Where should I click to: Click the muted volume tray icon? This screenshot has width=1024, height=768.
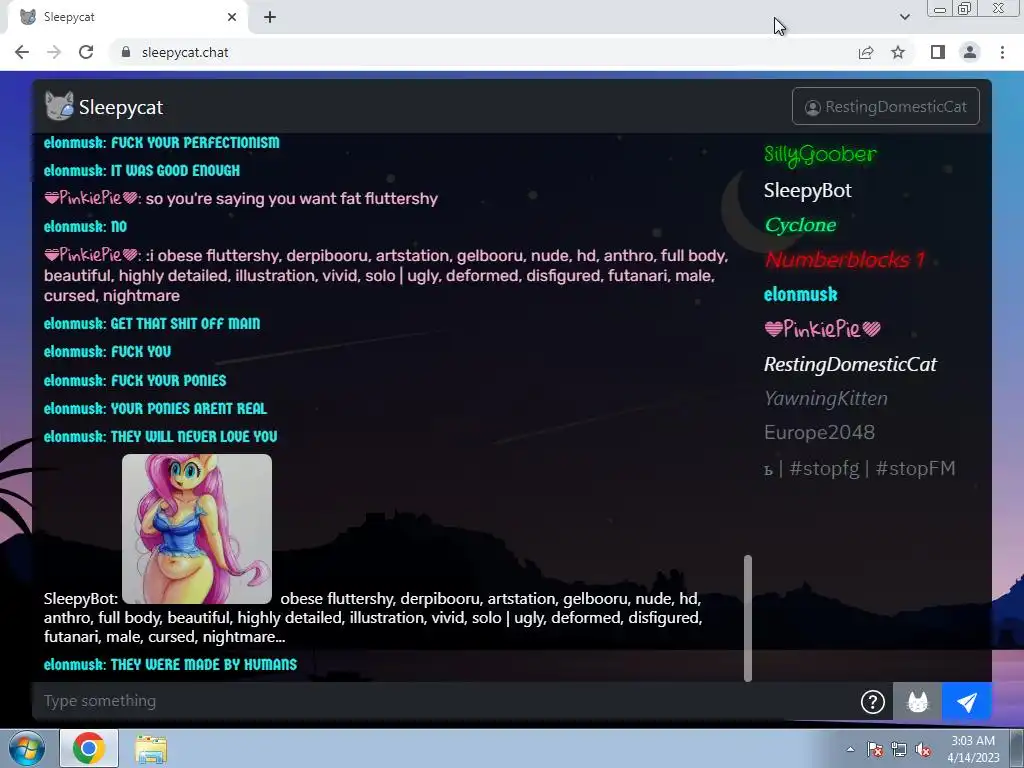click(x=923, y=749)
